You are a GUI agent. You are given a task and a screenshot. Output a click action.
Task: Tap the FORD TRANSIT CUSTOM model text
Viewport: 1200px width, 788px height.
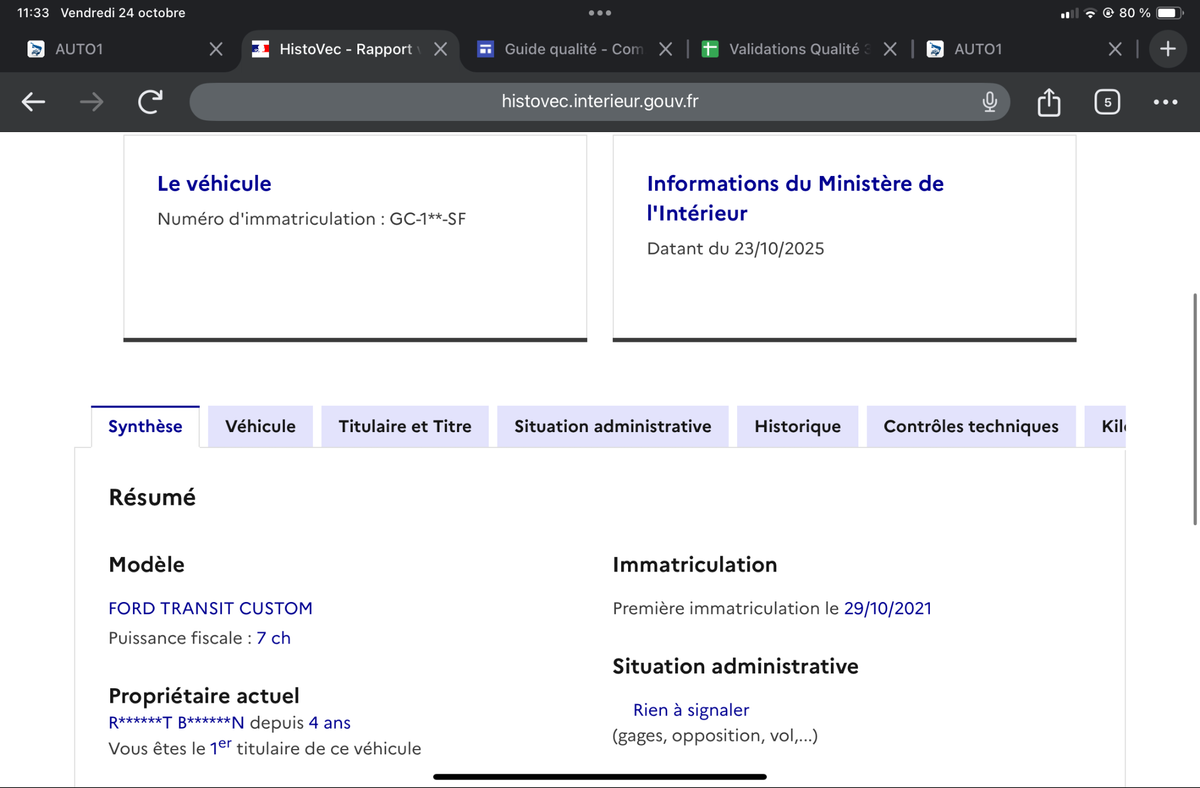click(x=210, y=608)
